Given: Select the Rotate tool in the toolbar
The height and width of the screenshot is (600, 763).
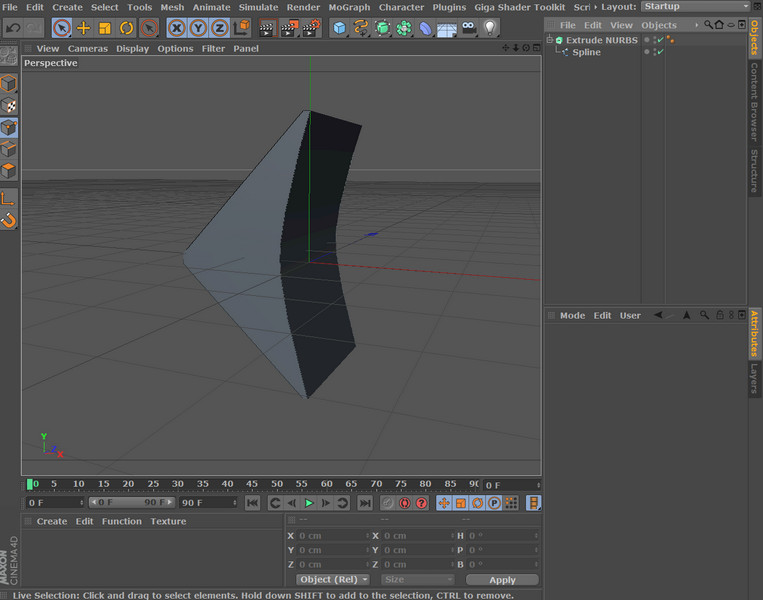Looking at the screenshot, I should pos(127,28).
